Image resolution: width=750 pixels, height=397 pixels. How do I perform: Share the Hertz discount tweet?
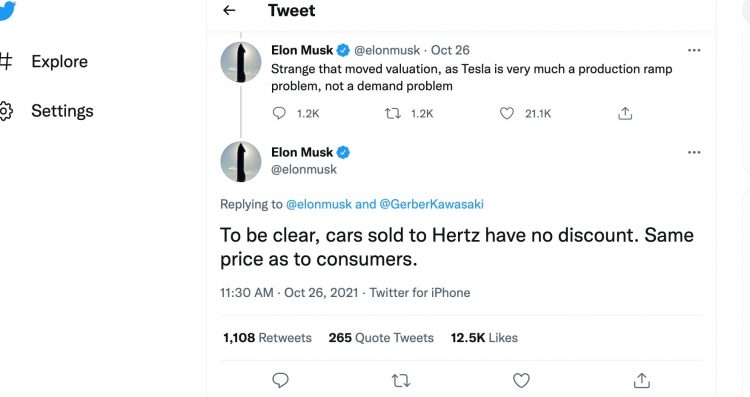point(641,381)
